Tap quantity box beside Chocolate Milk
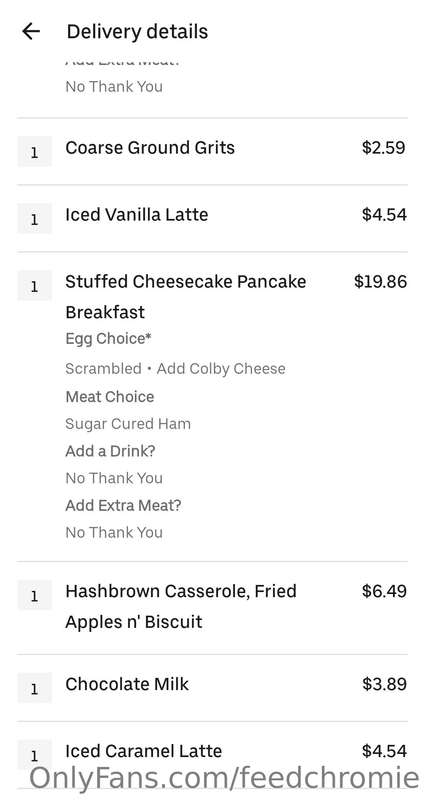Screen dimensions: 425x800 (35, 688)
